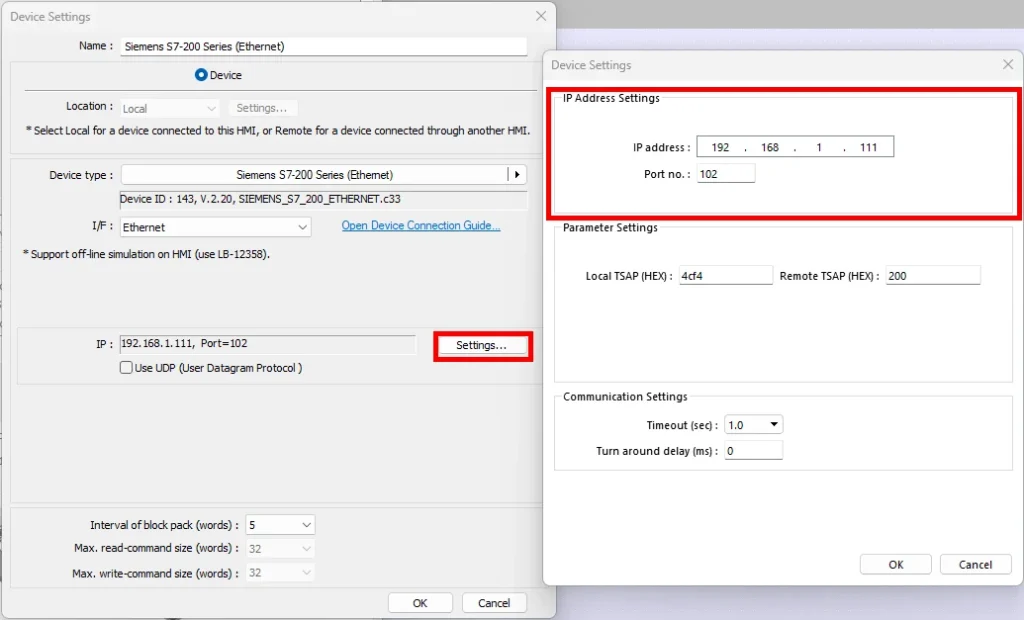Click the Port no. input field
This screenshot has height=620, width=1024.
tap(726, 174)
